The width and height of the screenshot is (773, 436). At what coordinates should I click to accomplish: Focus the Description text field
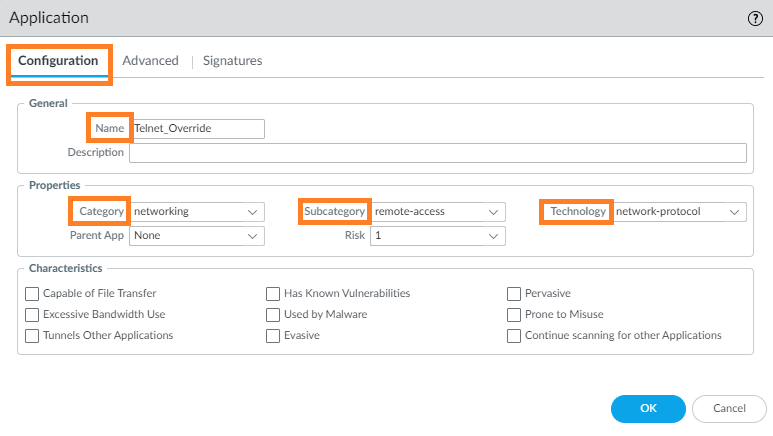tap(437, 152)
